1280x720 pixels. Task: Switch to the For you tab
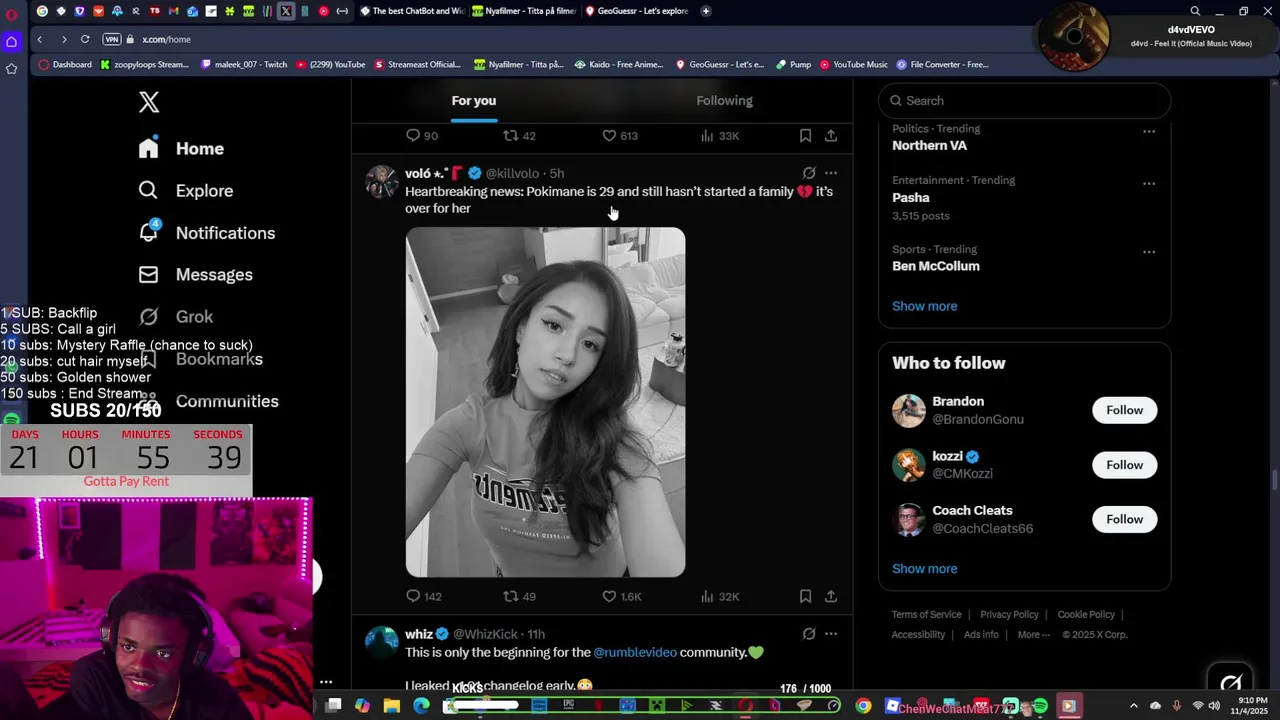[x=474, y=100]
